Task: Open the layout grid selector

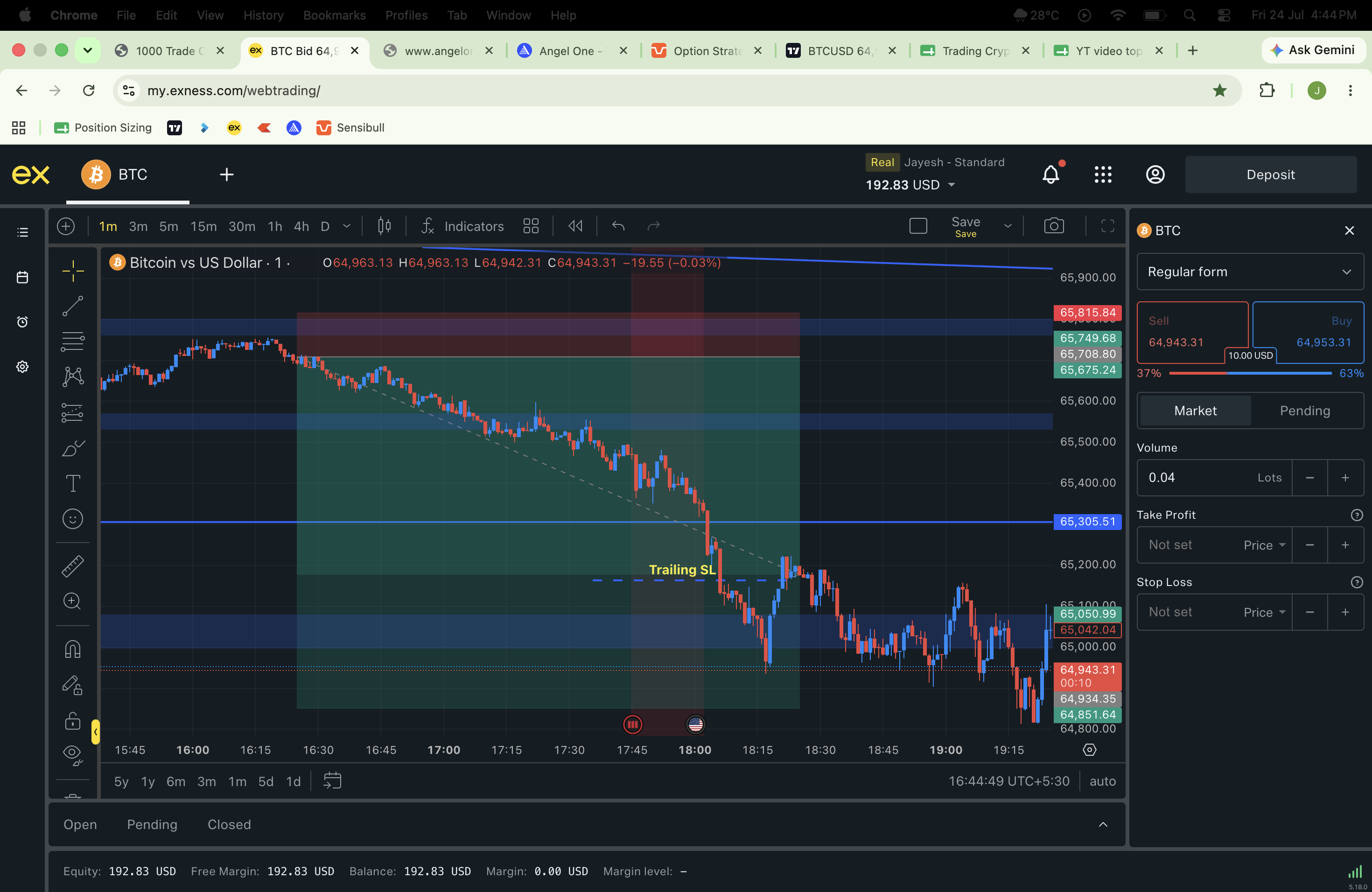Action: 531,226
